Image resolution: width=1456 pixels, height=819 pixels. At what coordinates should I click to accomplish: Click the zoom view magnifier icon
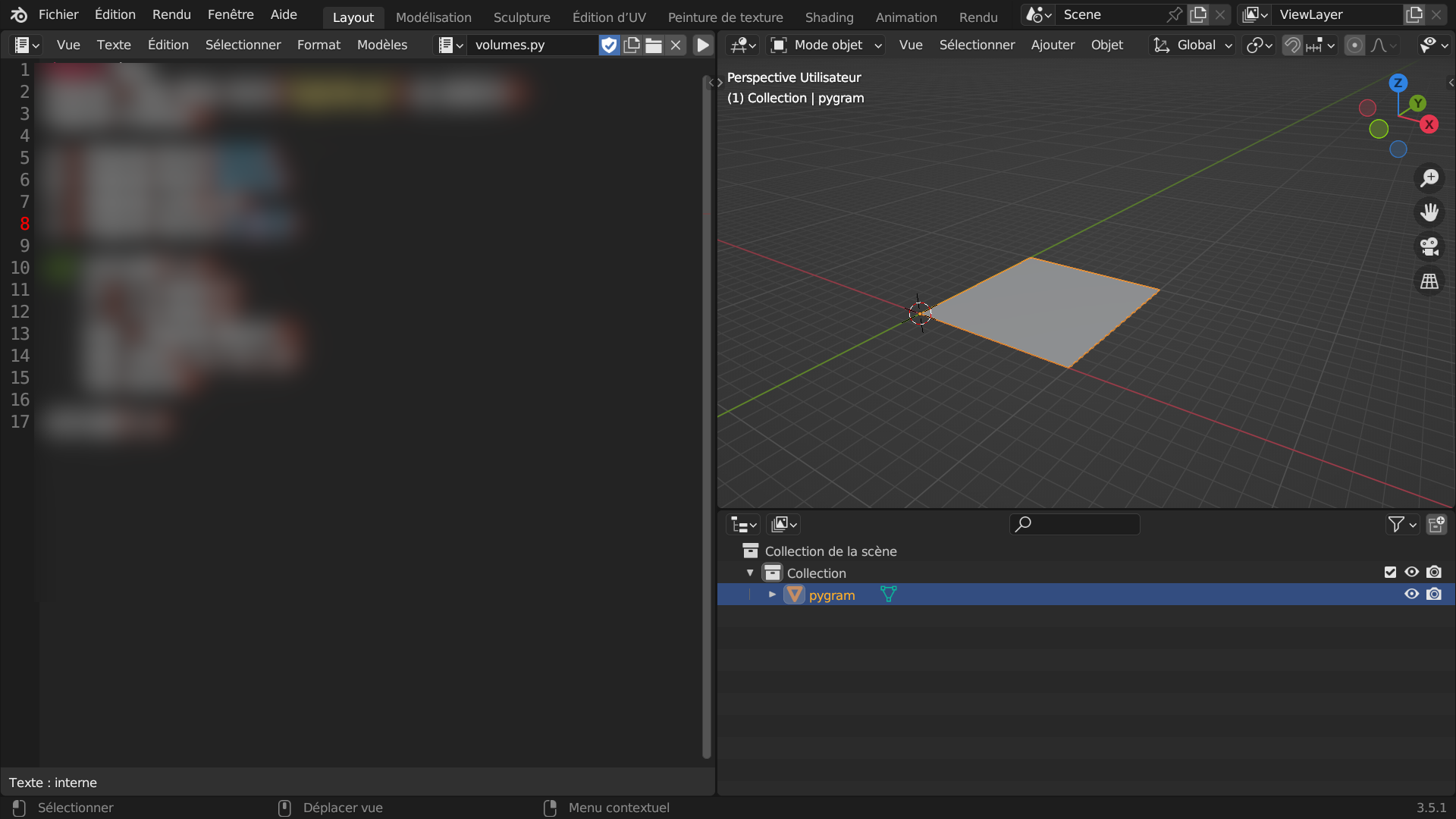(x=1429, y=178)
